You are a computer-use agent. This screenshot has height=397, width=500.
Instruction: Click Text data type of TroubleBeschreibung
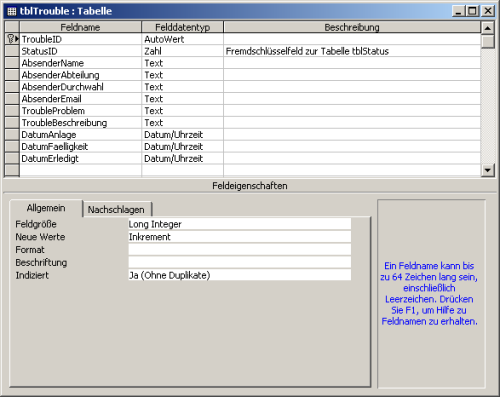[182, 123]
